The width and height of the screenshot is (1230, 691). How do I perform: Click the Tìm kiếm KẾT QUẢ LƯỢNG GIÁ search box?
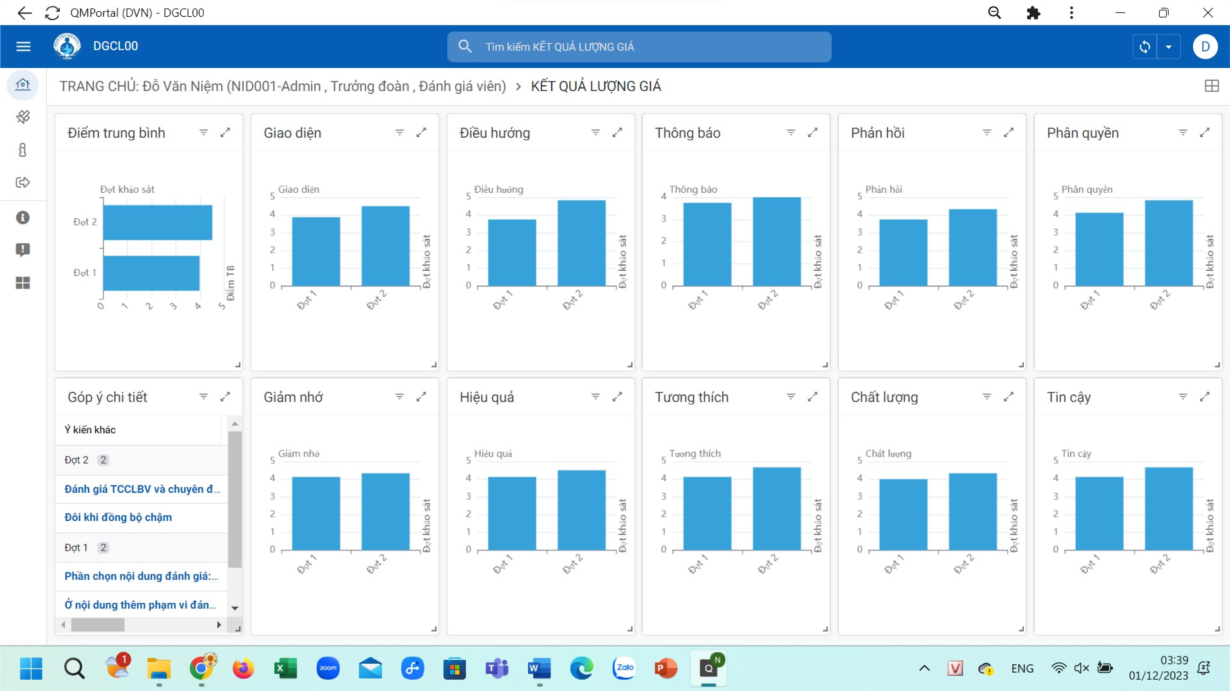click(639, 47)
